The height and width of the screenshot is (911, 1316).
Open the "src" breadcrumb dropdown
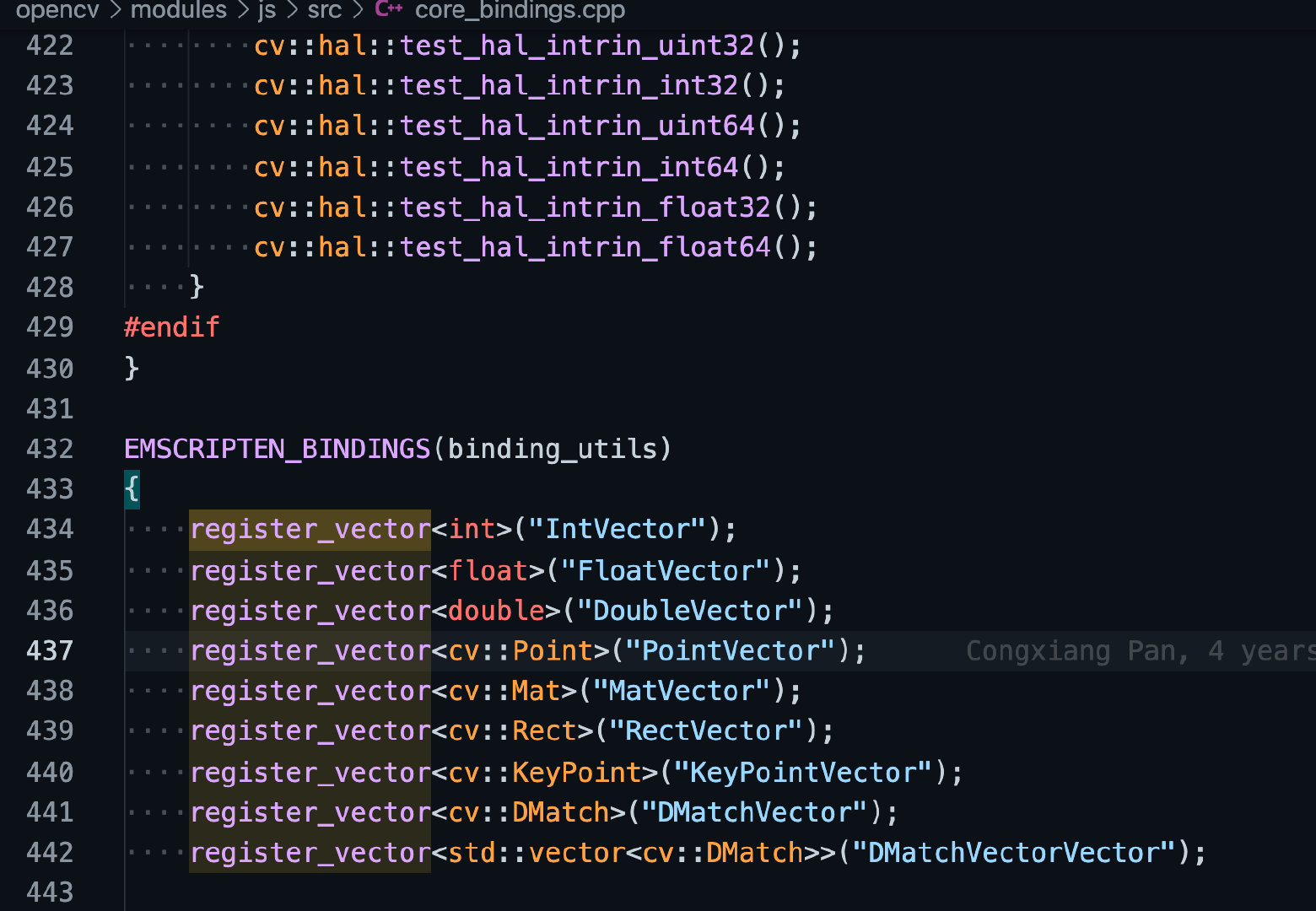pyautogui.click(x=323, y=11)
